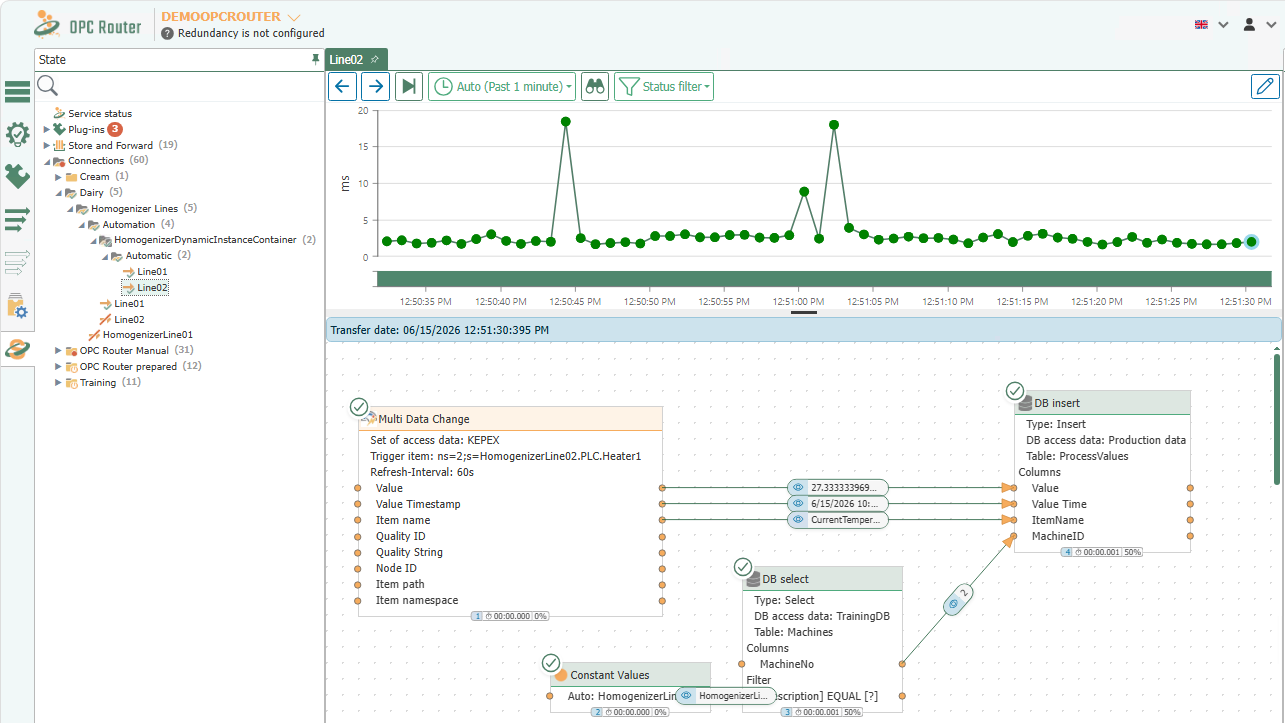Click the Multi Data Change block title
This screenshot has width=1285, height=723.
423,419
